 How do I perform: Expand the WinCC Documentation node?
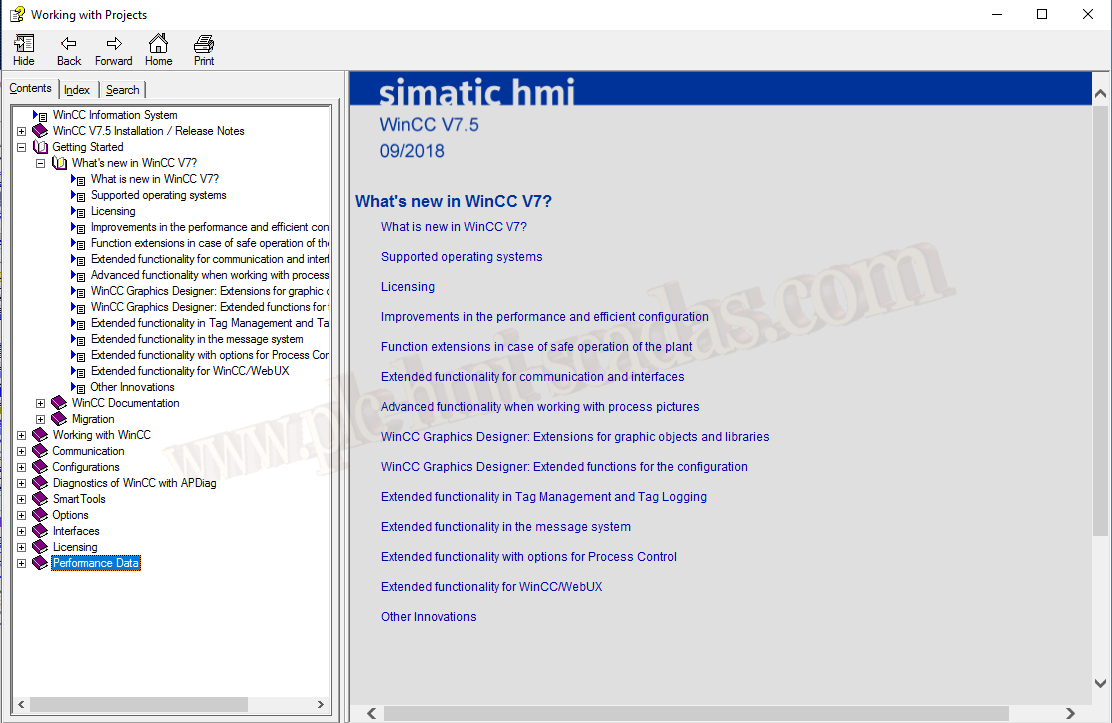pos(41,403)
